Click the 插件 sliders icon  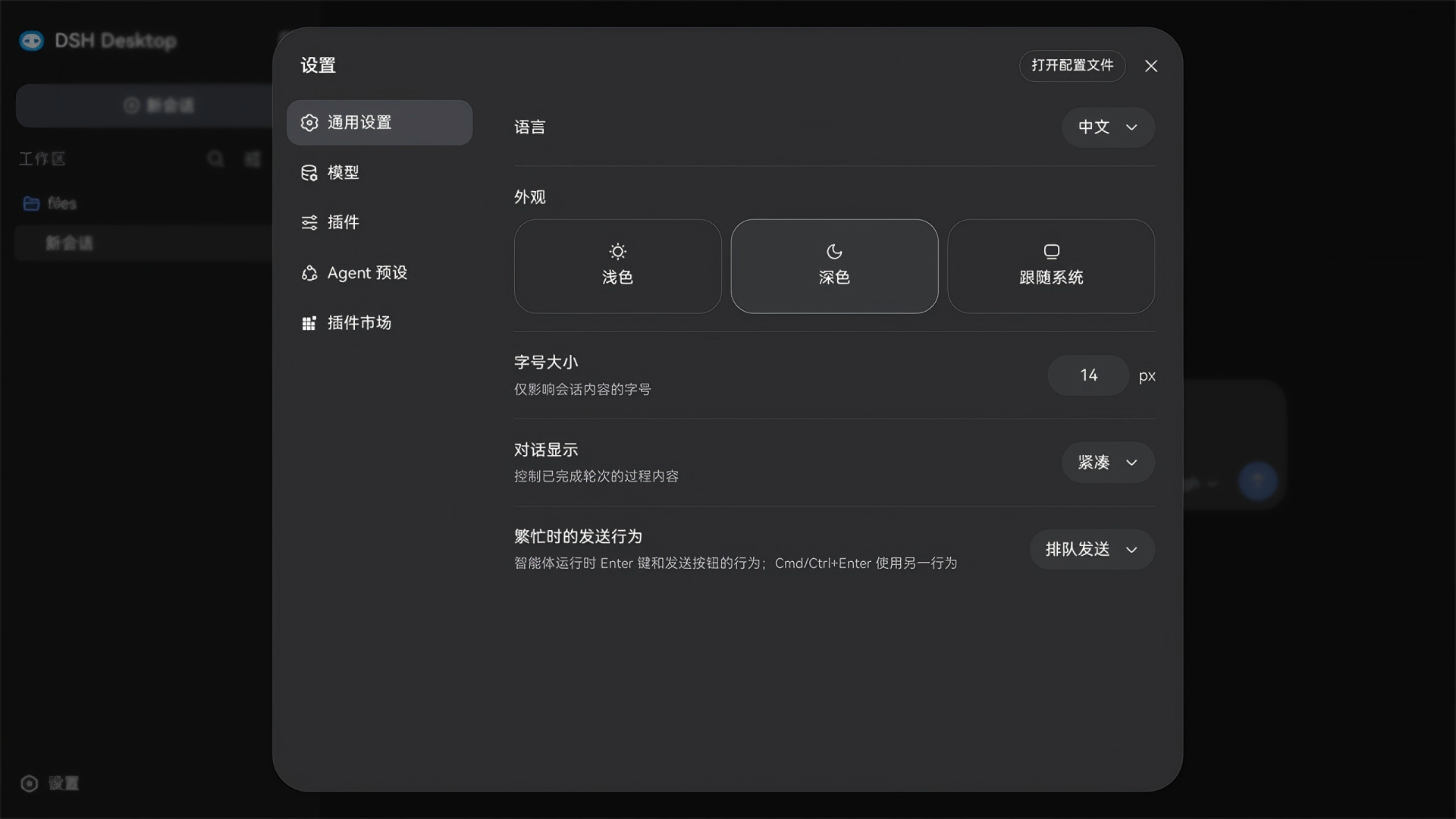pyautogui.click(x=309, y=223)
